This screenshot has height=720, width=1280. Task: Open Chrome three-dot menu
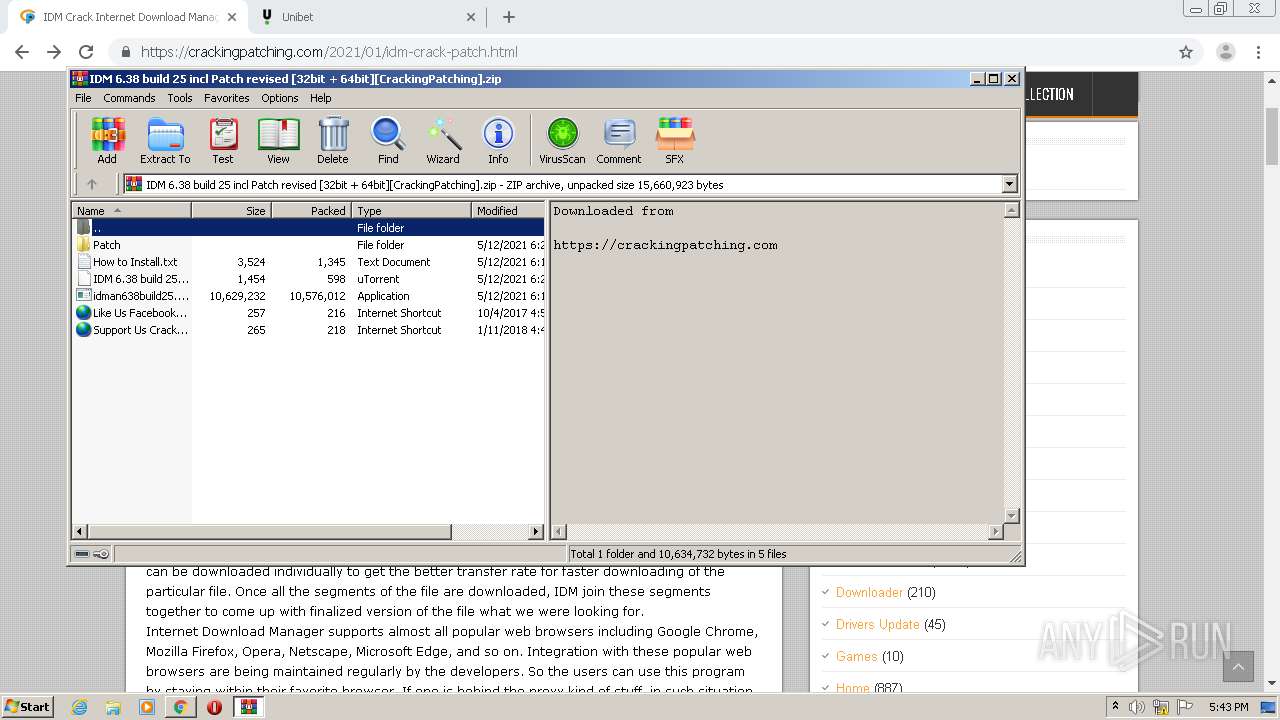[1259, 52]
